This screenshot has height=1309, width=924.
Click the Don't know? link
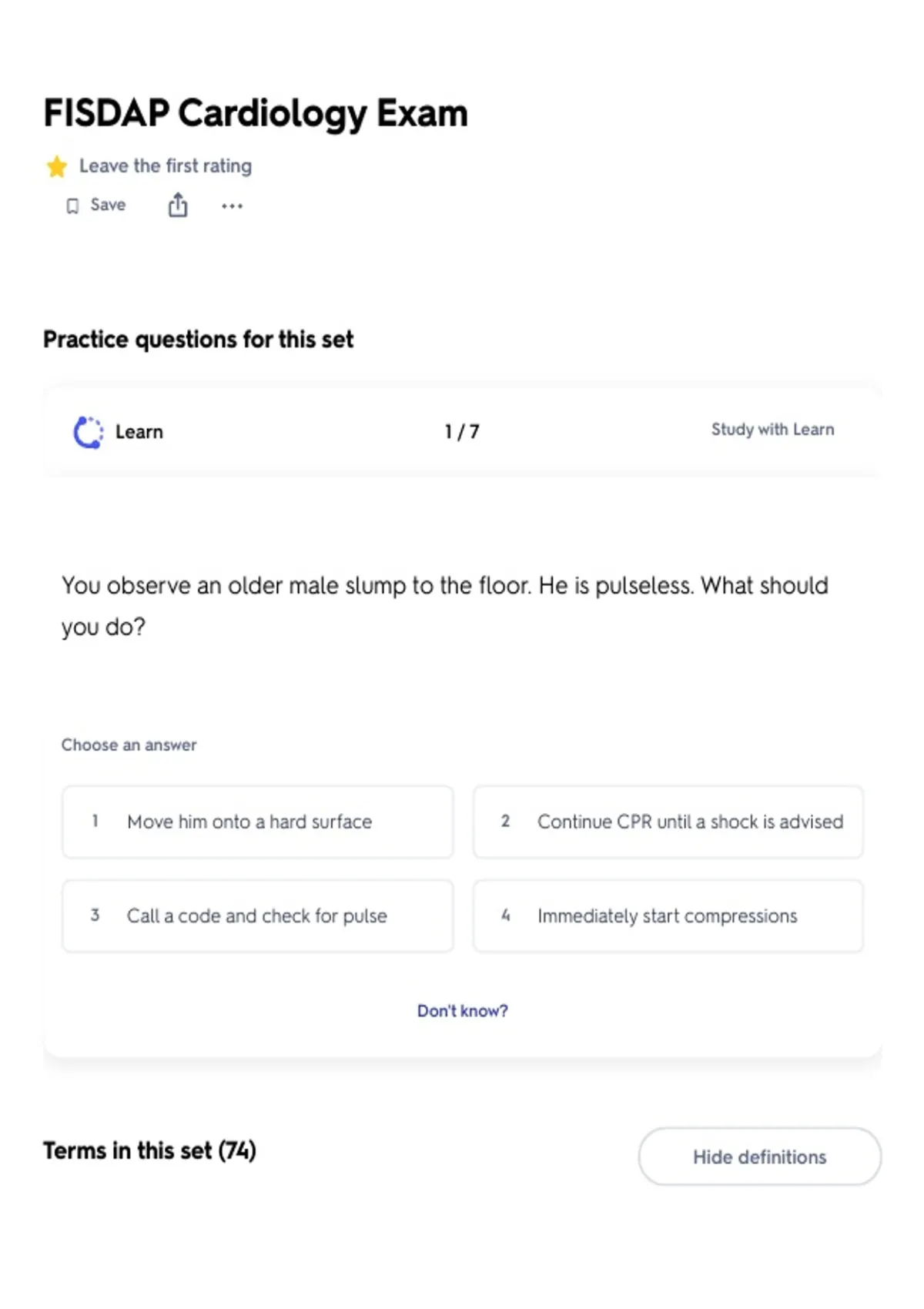click(x=462, y=1010)
